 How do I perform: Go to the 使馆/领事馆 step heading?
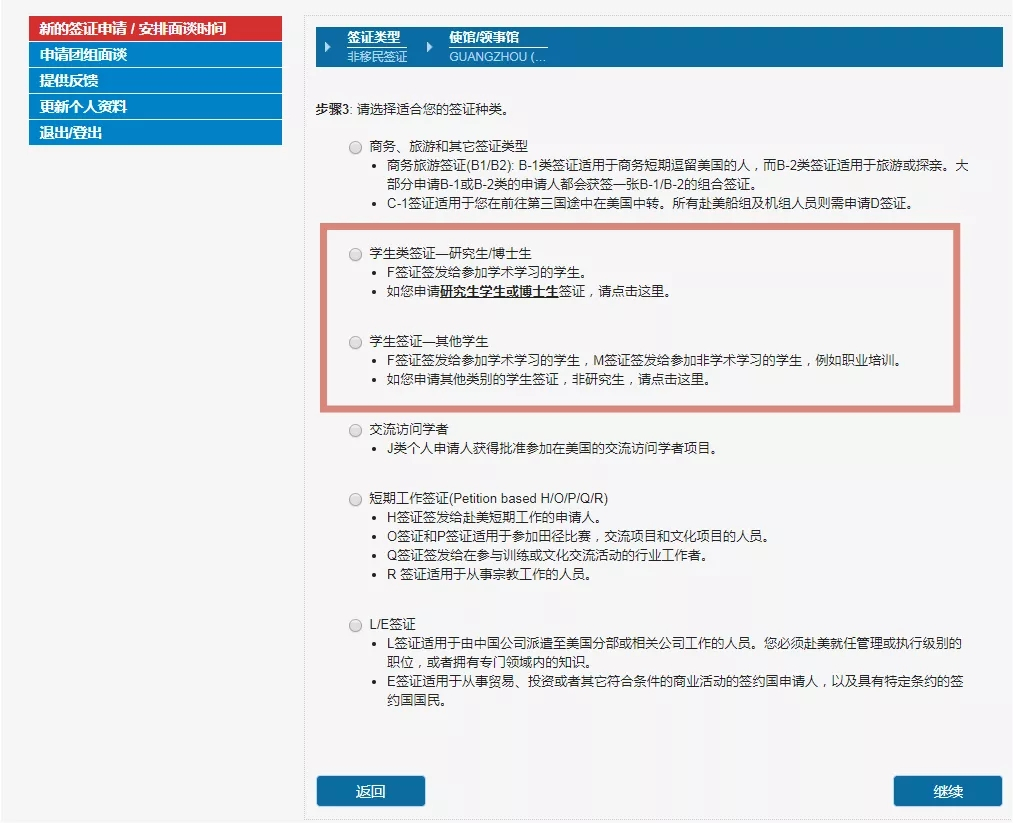[484, 38]
